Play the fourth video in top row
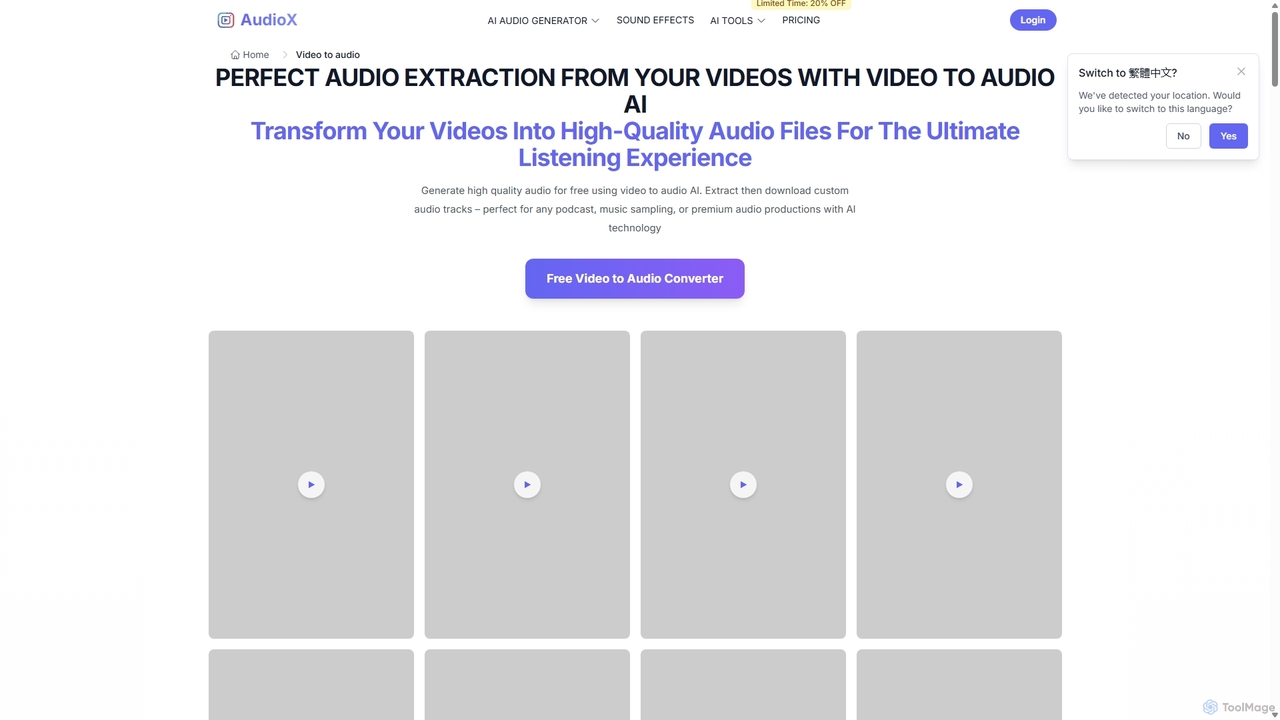 coord(959,485)
